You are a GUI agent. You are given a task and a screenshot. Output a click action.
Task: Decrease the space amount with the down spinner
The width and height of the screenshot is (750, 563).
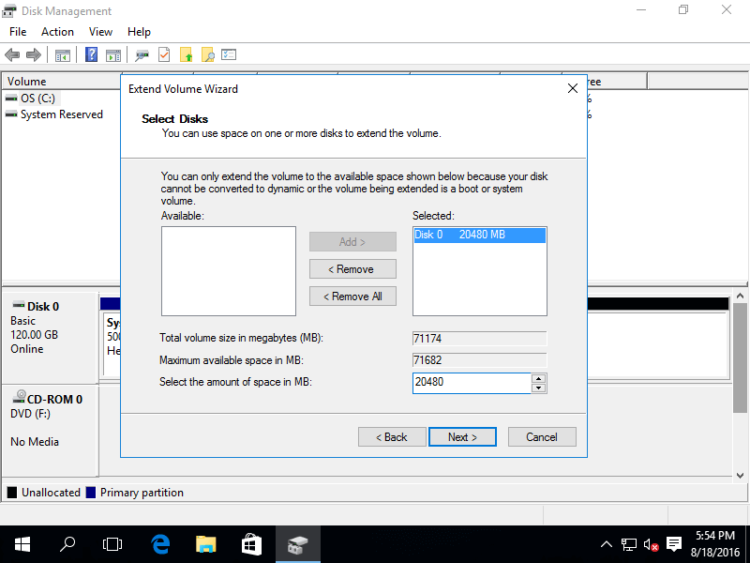point(539,388)
